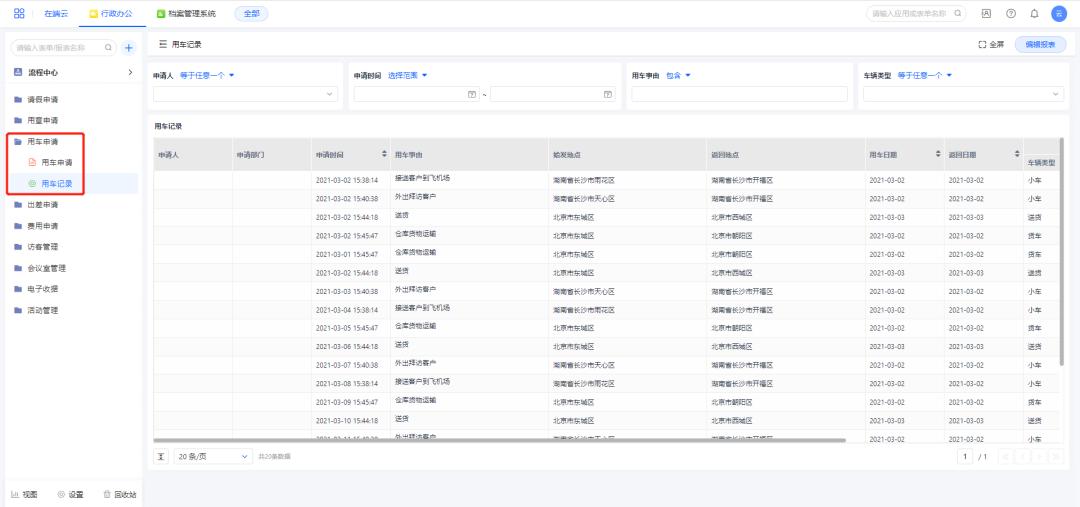
Task: Click the 全部 pill tab
Action: pyautogui.click(x=251, y=13)
